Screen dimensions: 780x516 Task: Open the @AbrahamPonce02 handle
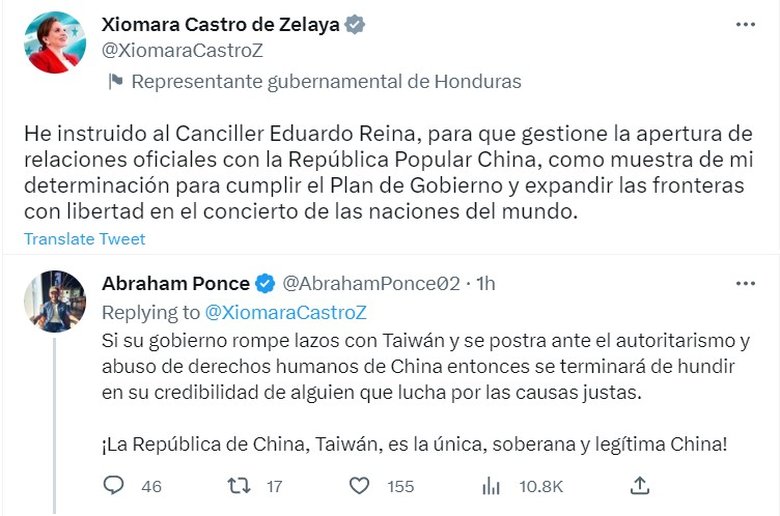tap(371, 284)
